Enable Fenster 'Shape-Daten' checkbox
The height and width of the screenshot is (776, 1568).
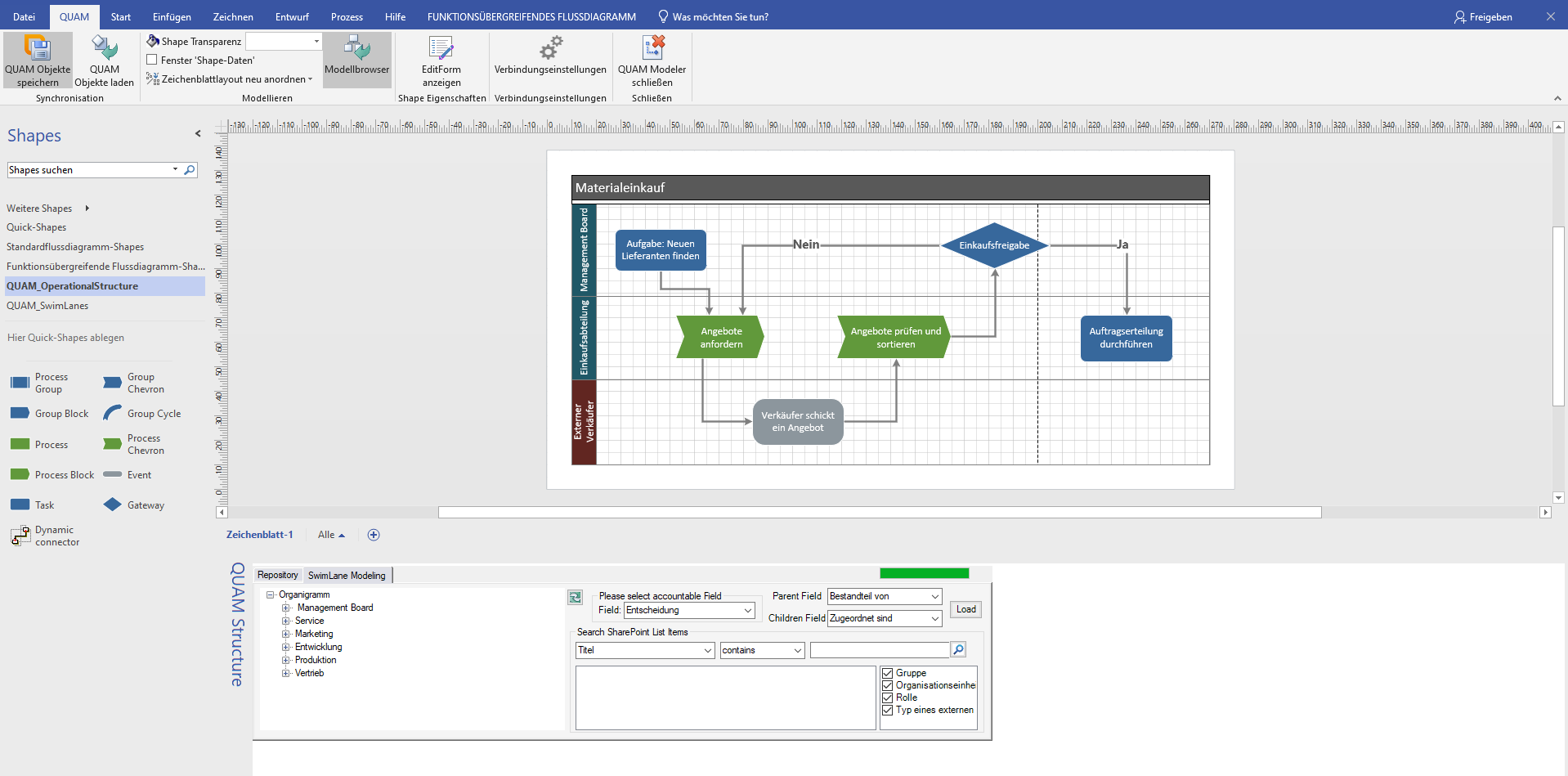[152, 60]
